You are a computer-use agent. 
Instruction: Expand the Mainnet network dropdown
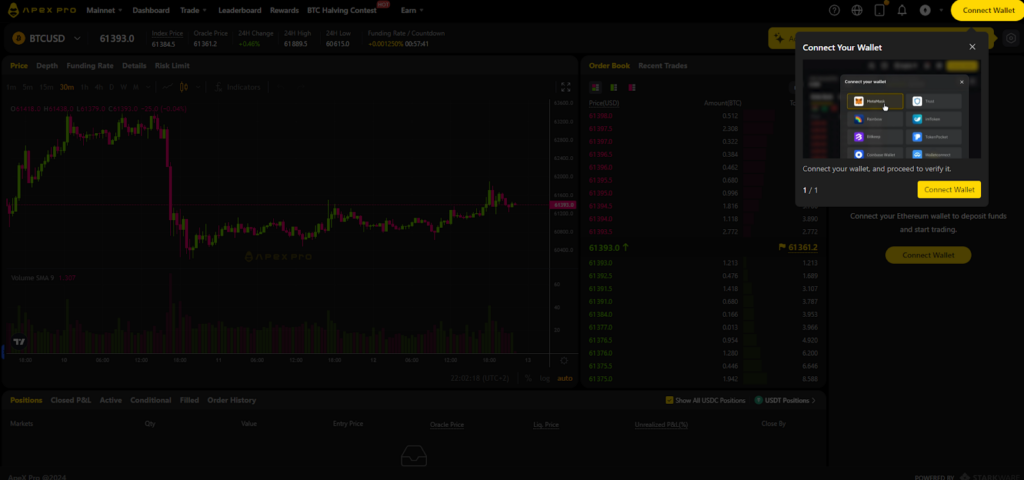(x=103, y=10)
